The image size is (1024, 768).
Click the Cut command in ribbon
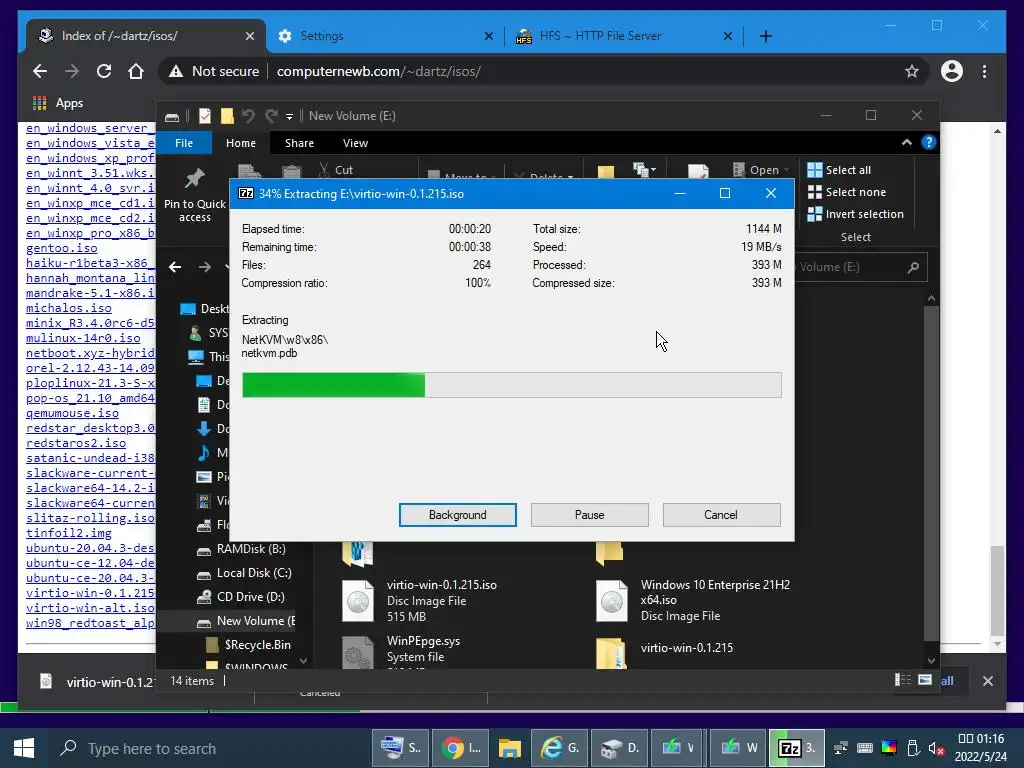[x=336, y=170]
